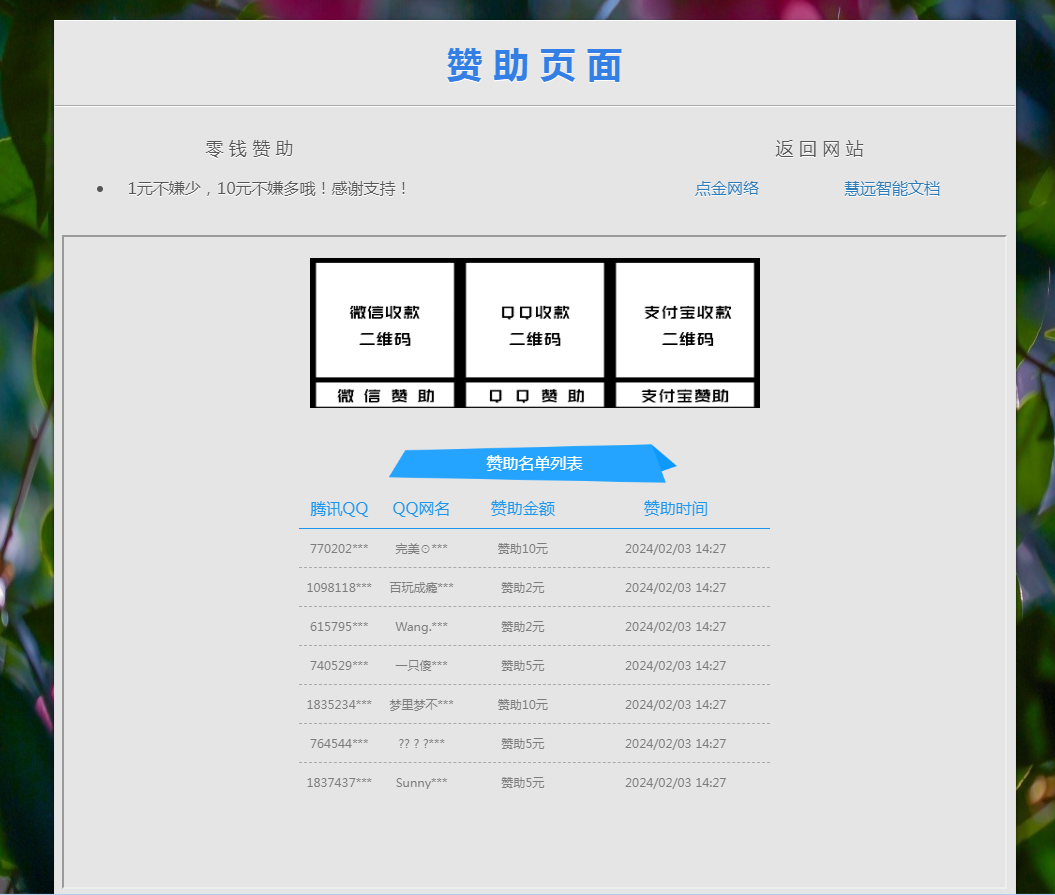
Task: Open the 点金网络 link
Action: [727, 188]
